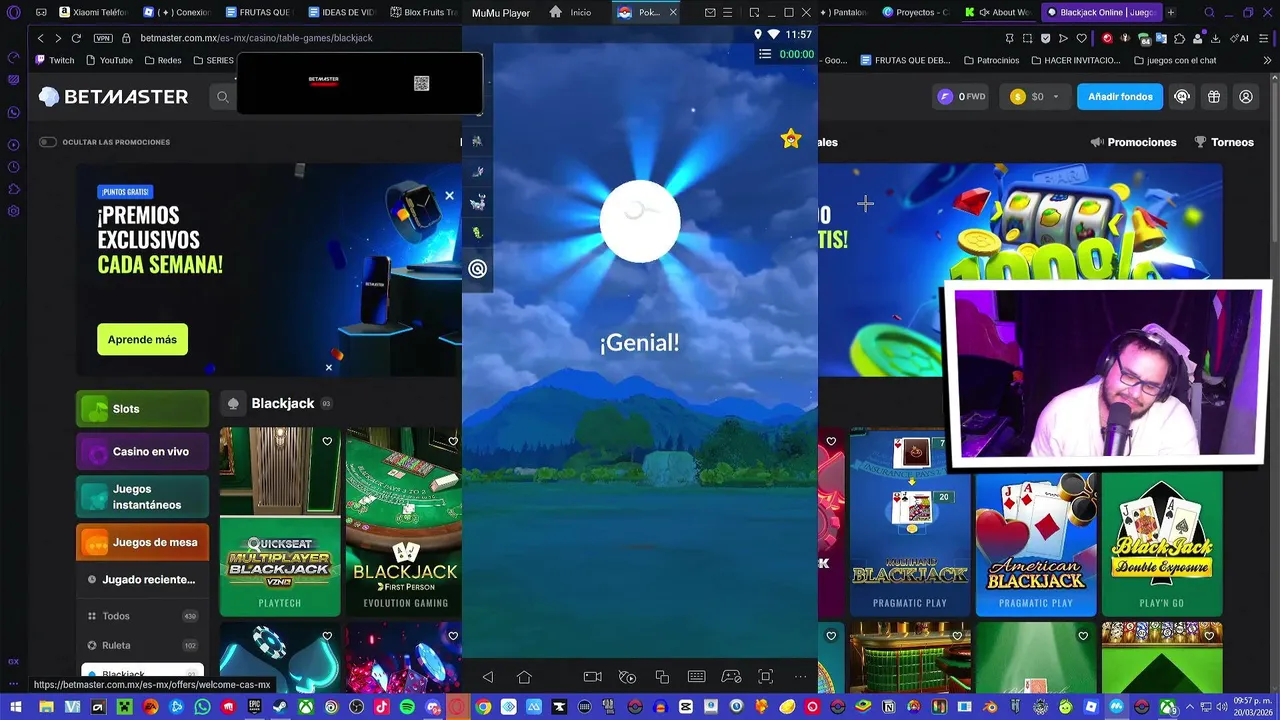Open Opera AI assistant icon
This screenshot has height=720, width=1280.
point(1241,38)
